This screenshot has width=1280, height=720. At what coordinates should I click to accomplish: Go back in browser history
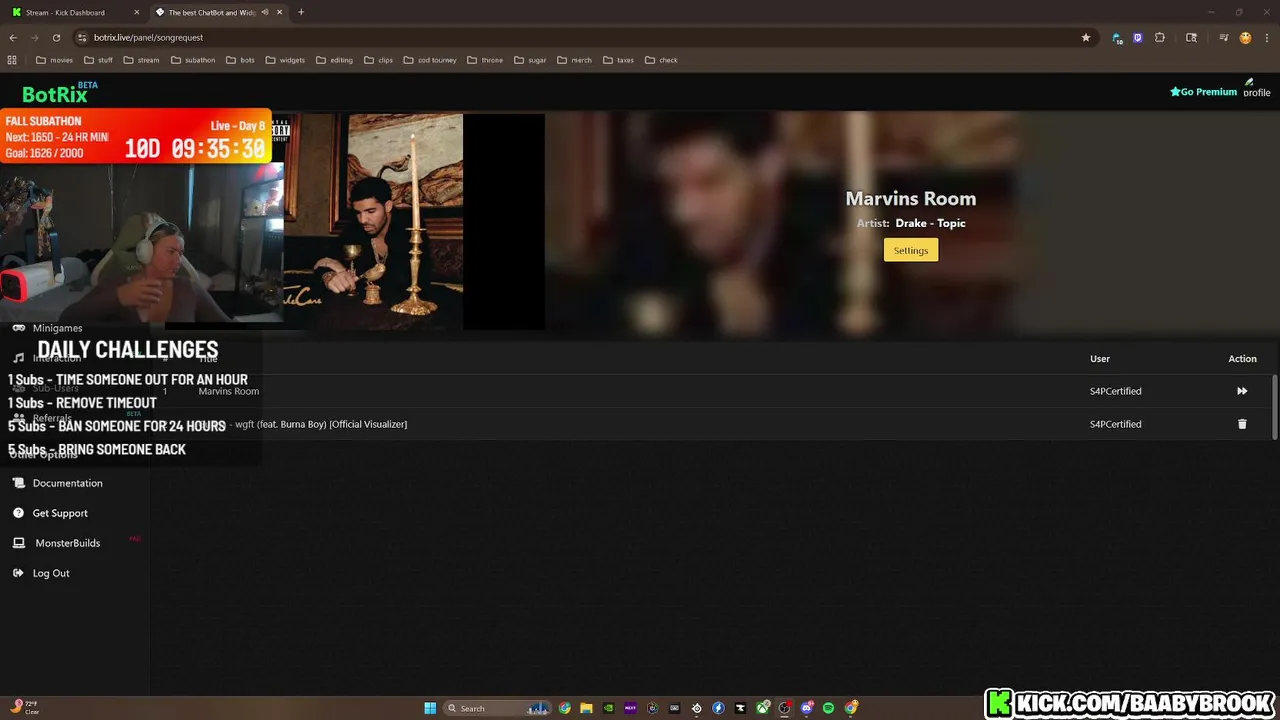[13, 37]
